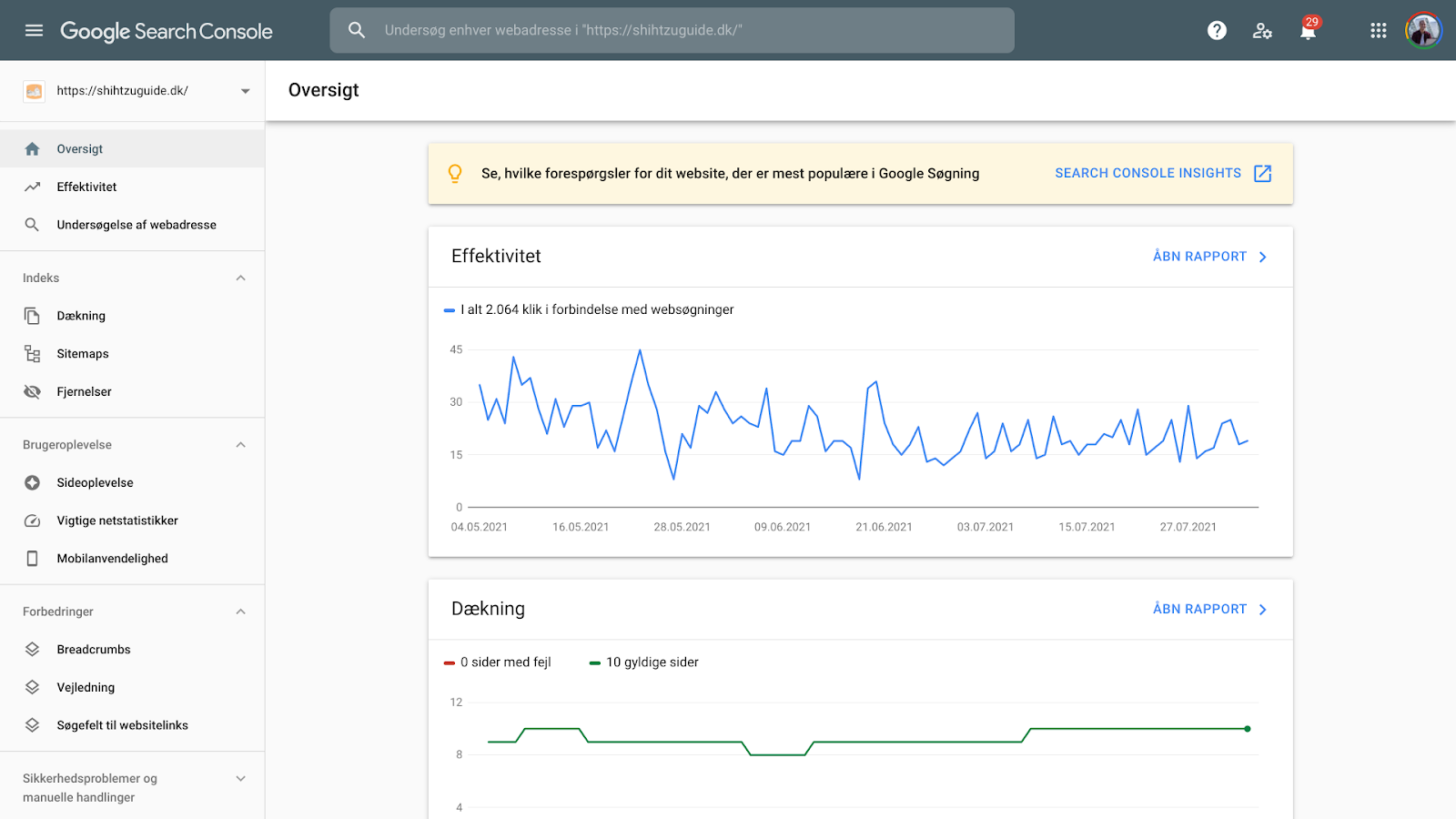The height and width of the screenshot is (819, 1456).
Task: Open Vigtige netstatistikker
Action: tap(132, 521)
